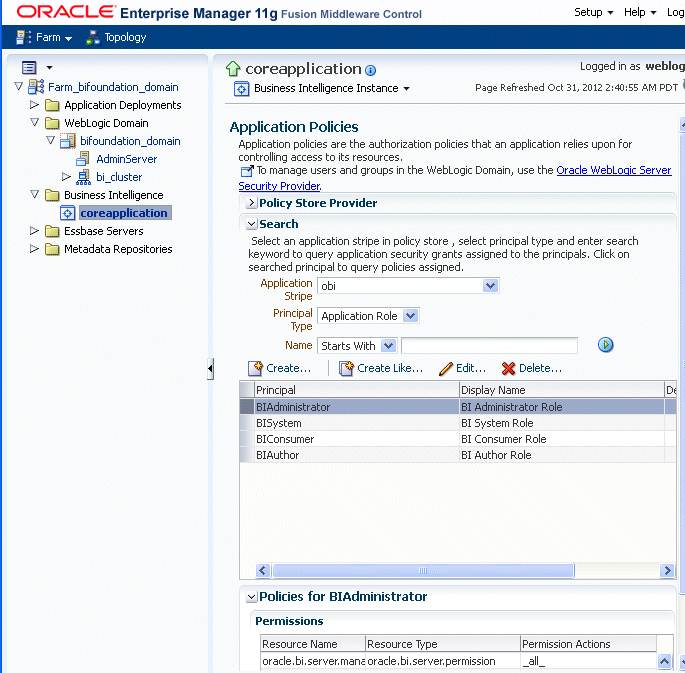Click the Application Deployments folder icon

tap(52, 105)
